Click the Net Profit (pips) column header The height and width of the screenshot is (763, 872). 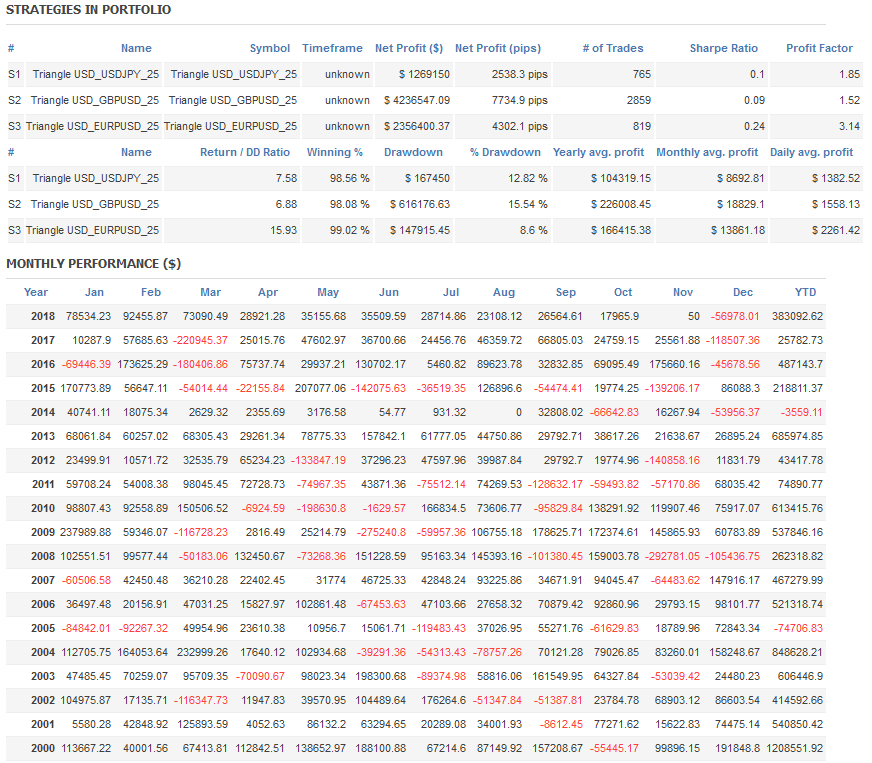498,48
